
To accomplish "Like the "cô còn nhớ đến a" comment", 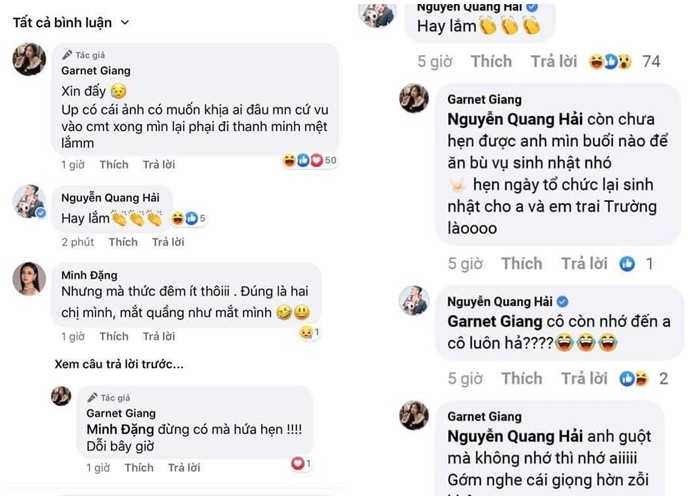I will click(x=521, y=378).
